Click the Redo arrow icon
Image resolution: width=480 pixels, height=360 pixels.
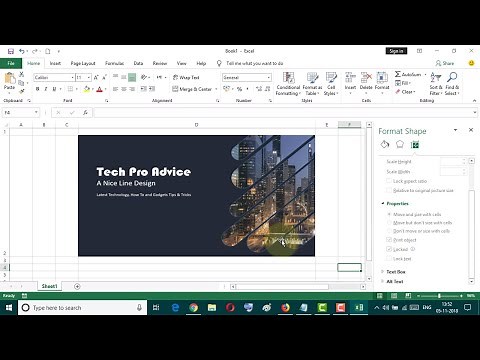(34, 51)
